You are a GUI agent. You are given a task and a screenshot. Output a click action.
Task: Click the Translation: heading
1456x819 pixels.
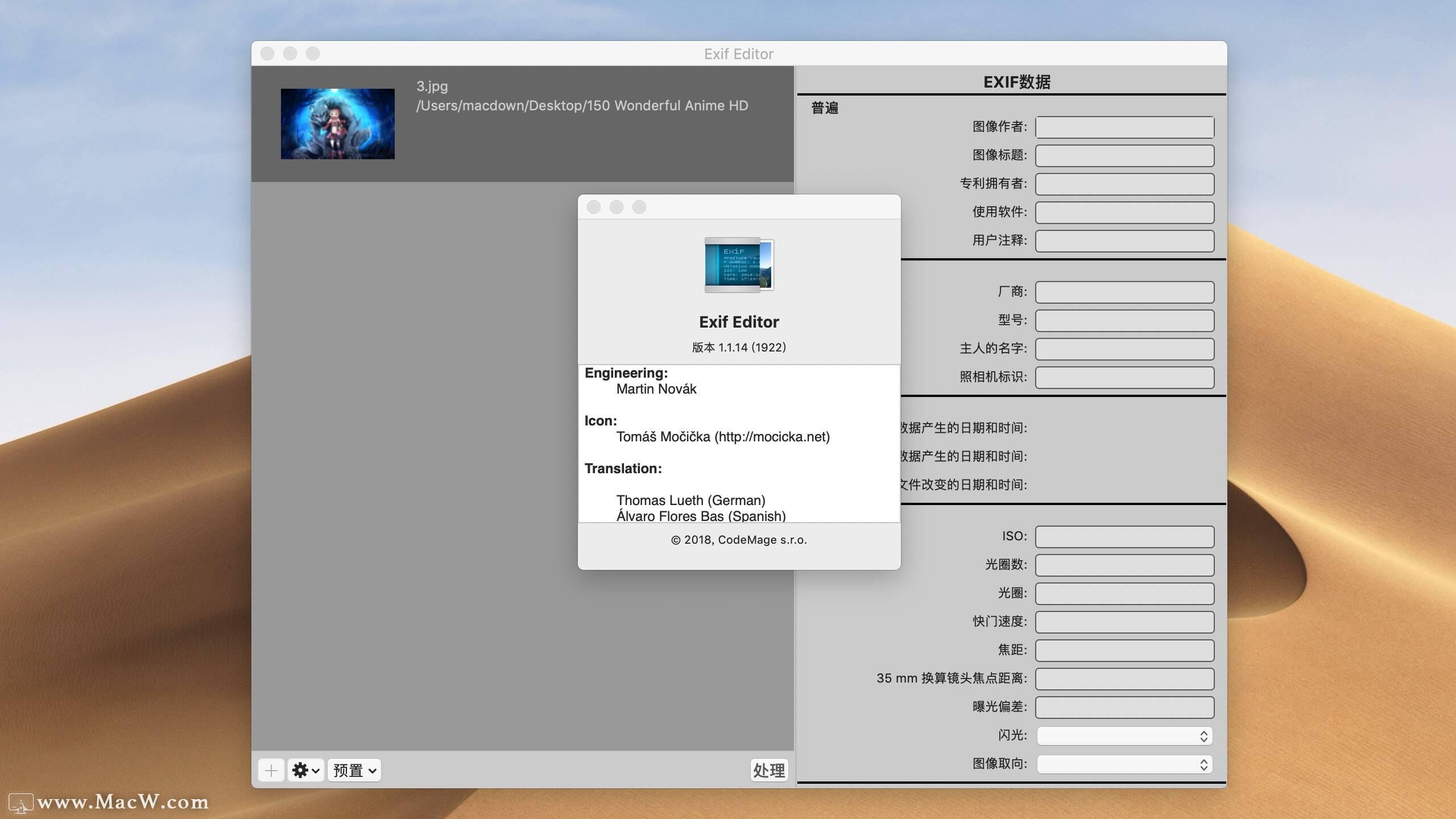(x=623, y=469)
